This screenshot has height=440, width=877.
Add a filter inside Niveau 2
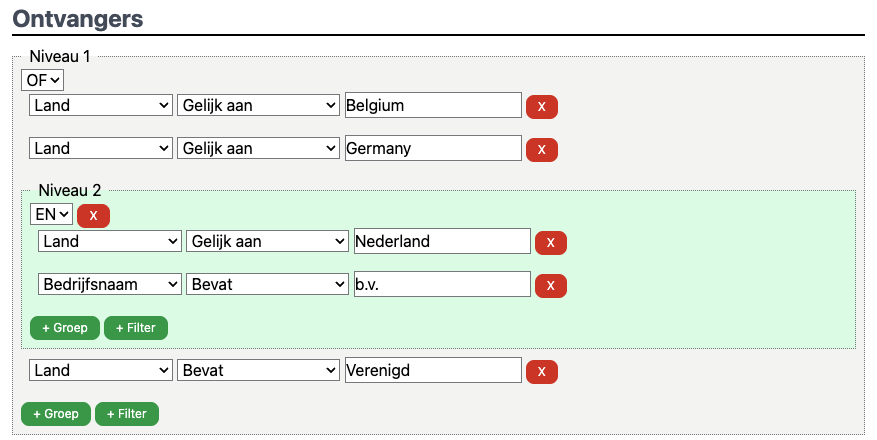(136, 328)
